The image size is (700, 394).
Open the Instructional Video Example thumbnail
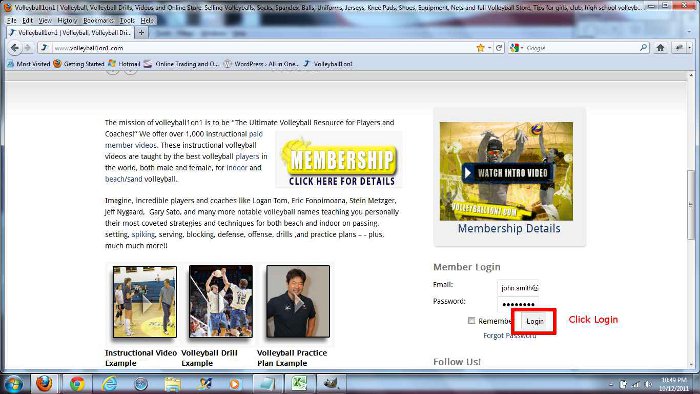(x=145, y=302)
